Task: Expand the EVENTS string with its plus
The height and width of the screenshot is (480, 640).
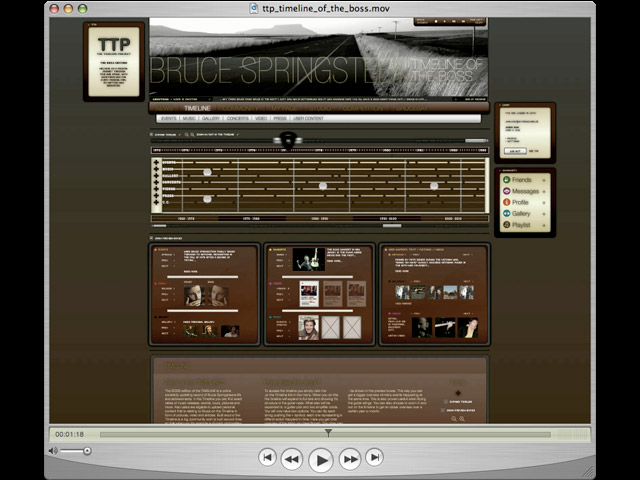Action: click(156, 162)
